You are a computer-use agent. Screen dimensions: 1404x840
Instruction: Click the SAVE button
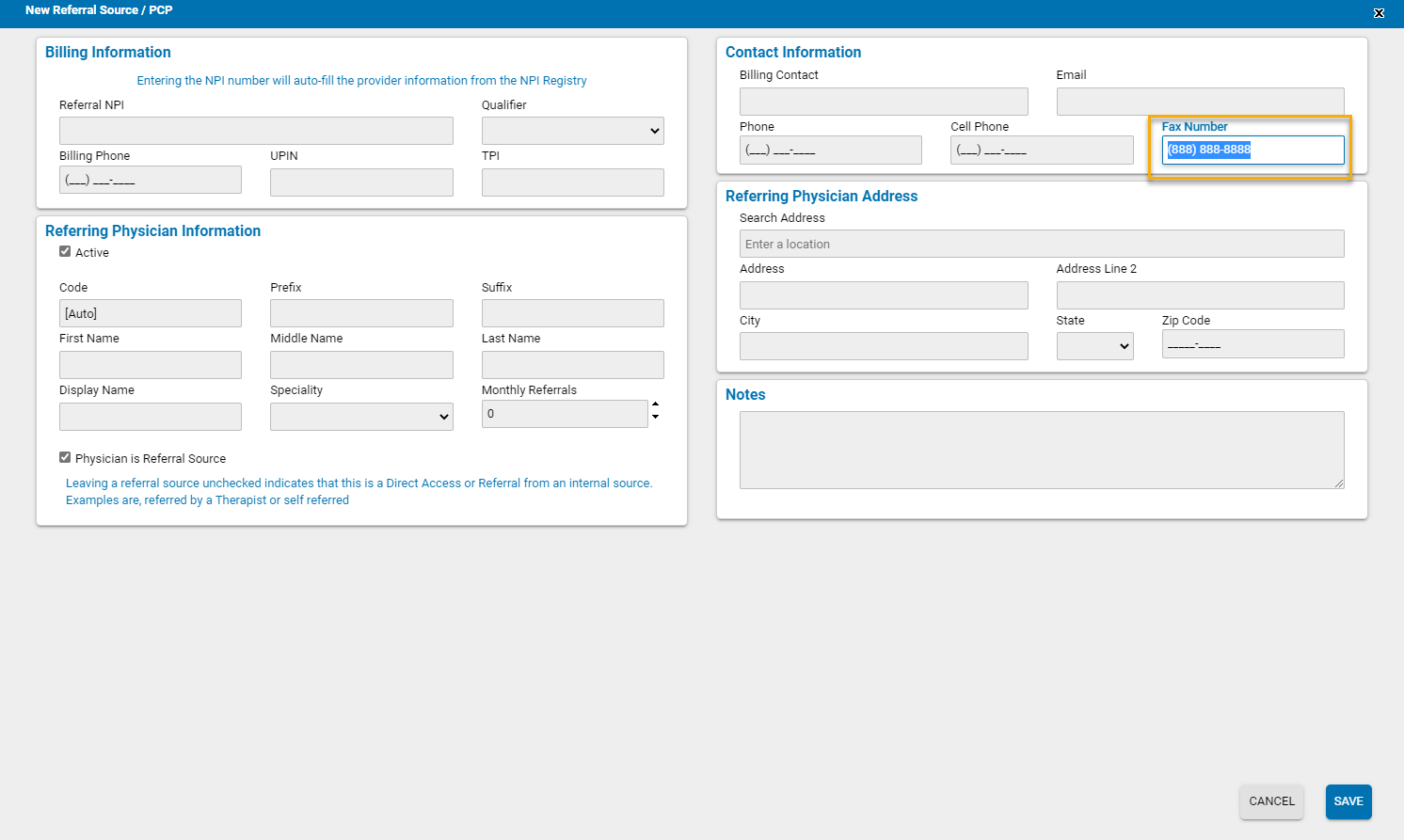pos(1348,801)
